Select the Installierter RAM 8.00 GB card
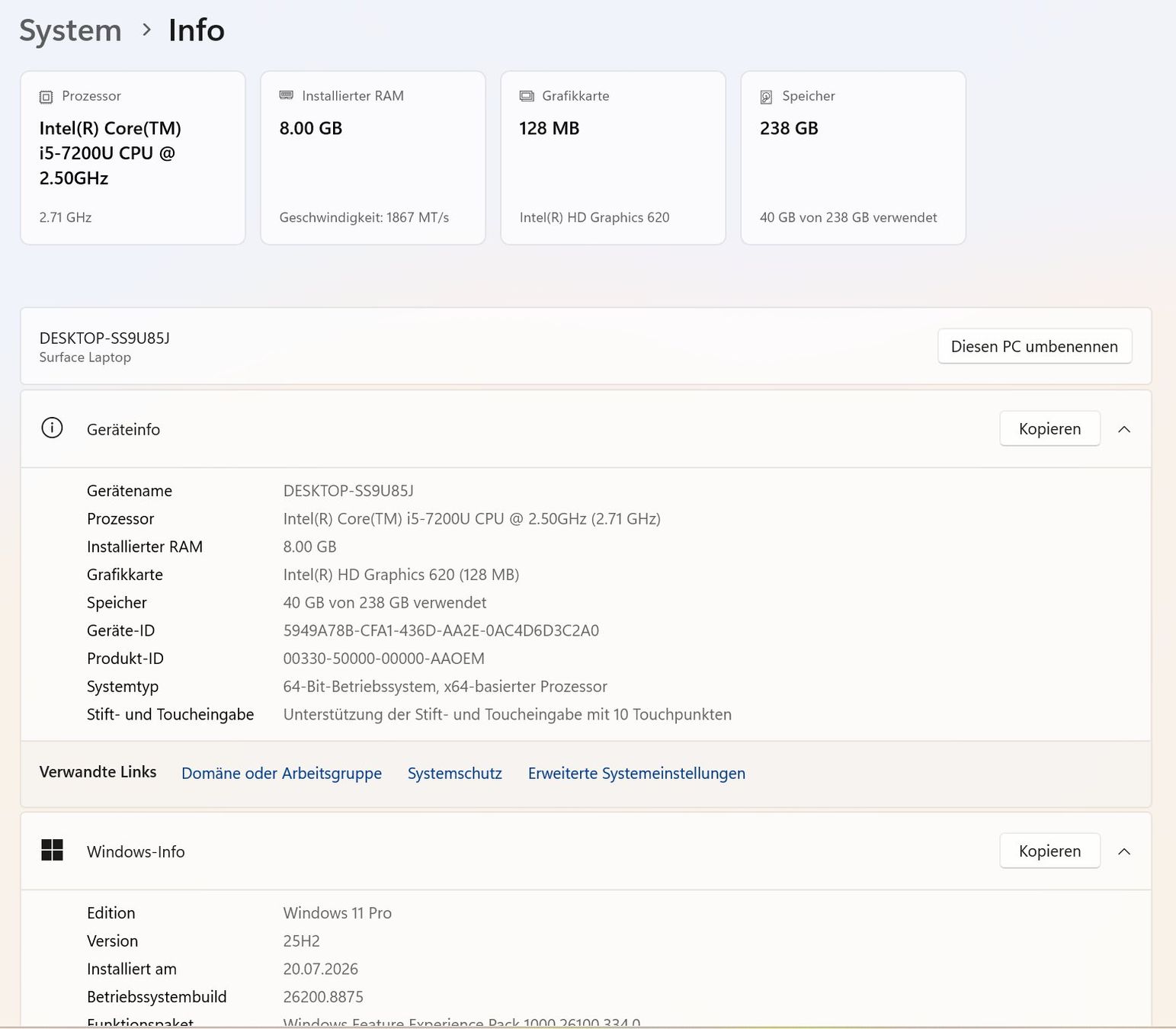 (373, 158)
